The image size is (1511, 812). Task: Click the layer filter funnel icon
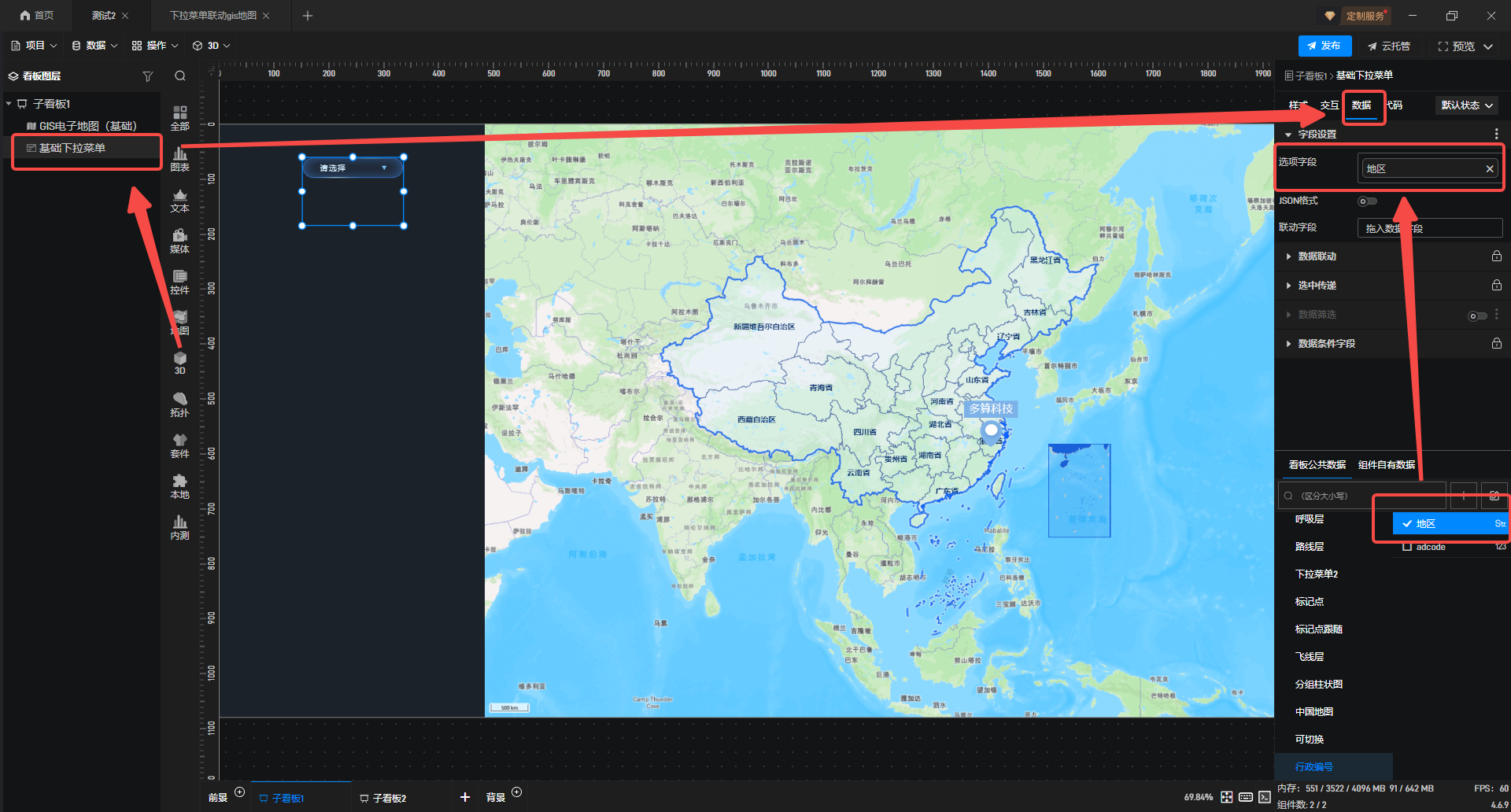pyautogui.click(x=147, y=76)
